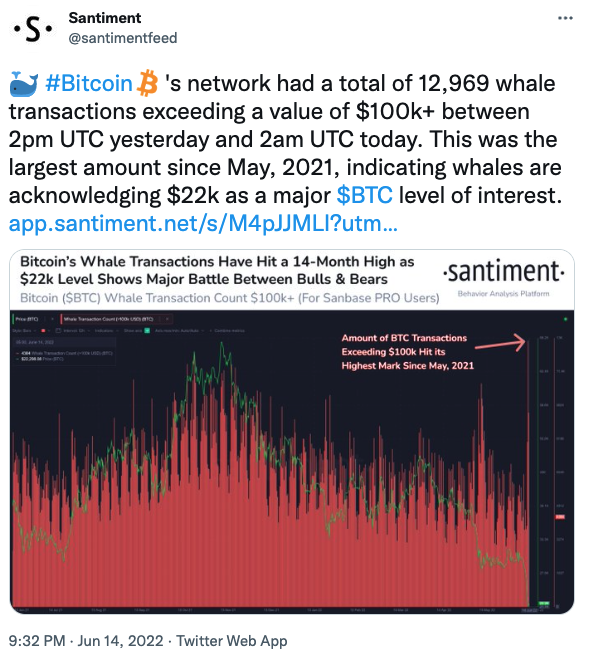Open the tweet's three-dot more options menu
The width and height of the screenshot is (589, 659).
coord(565,18)
